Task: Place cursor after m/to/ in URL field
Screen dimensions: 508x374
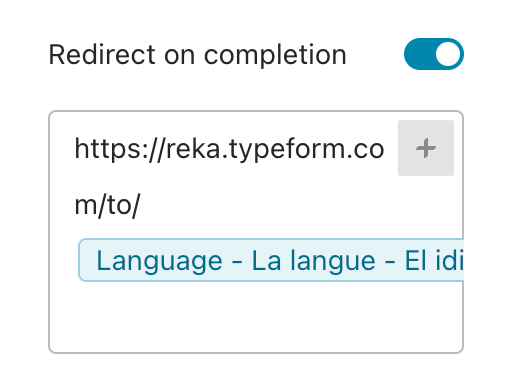Action: (140, 205)
